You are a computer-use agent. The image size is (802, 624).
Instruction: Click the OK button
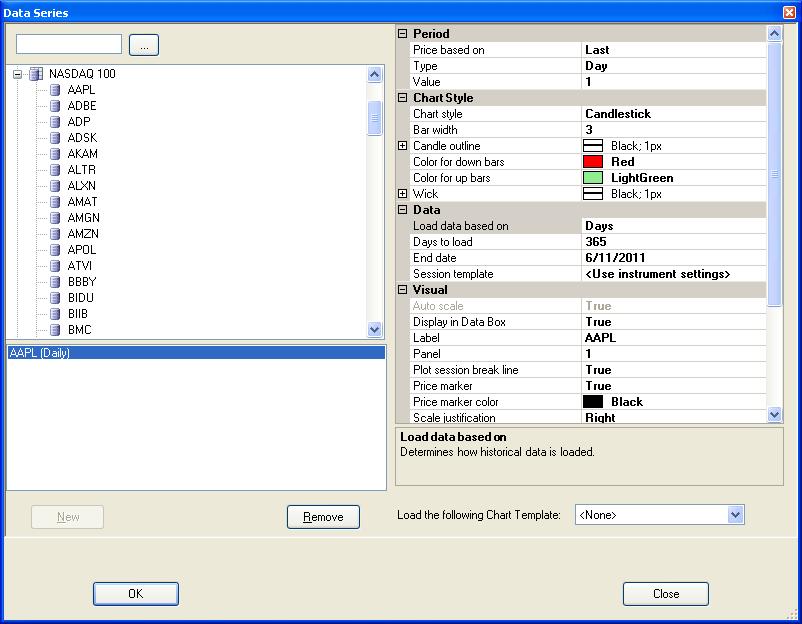click(136, 594)
